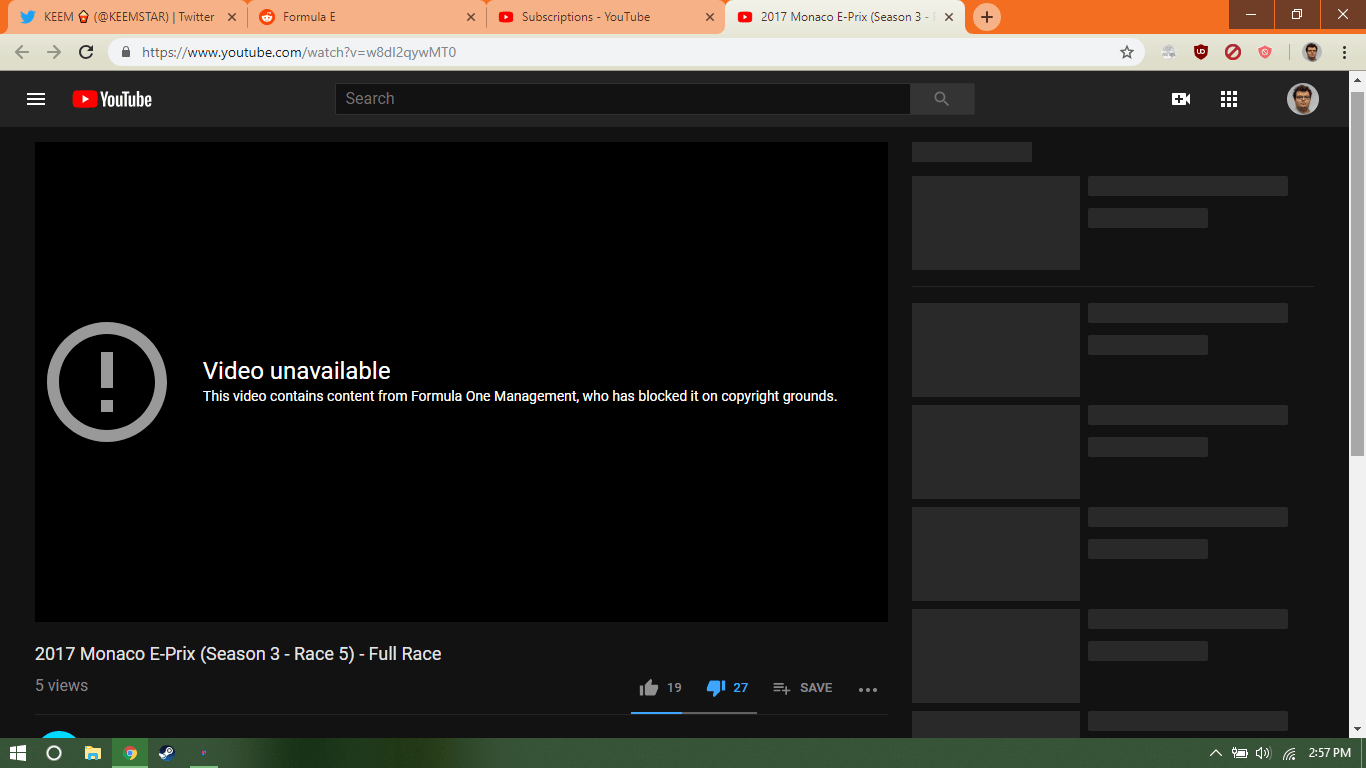The height and width of the screenshot is (768, 1366).
Task: Open the YouTube guide hamburger menu
Action: (36, 99)
